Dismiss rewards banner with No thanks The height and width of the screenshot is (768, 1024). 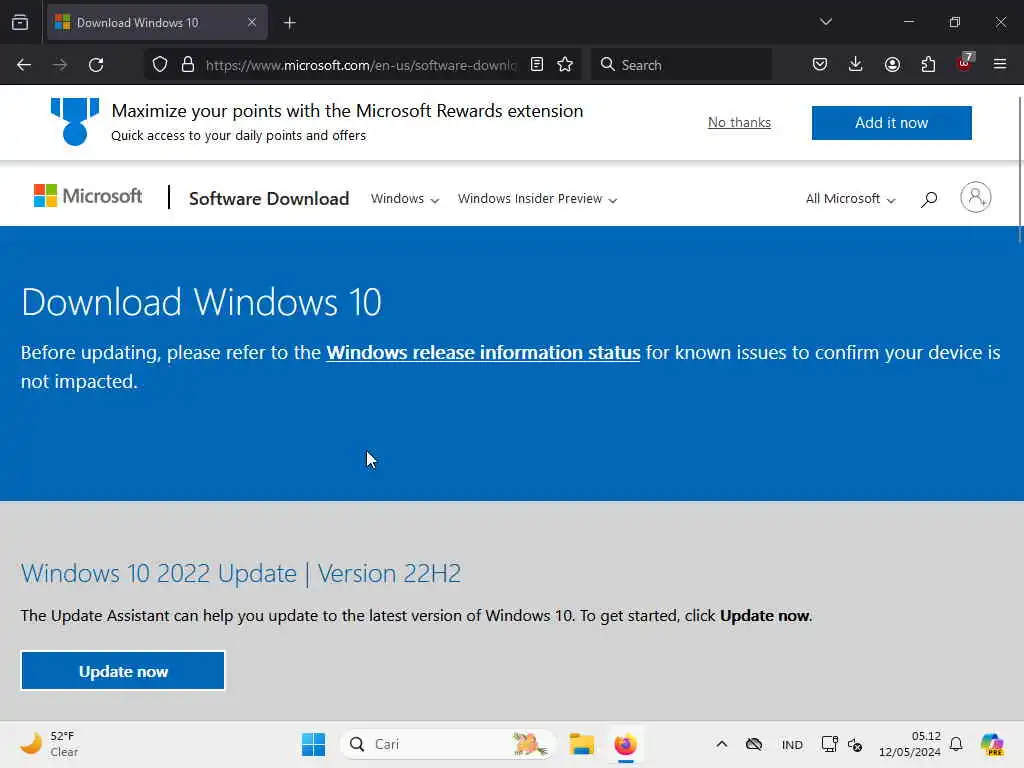739,122
